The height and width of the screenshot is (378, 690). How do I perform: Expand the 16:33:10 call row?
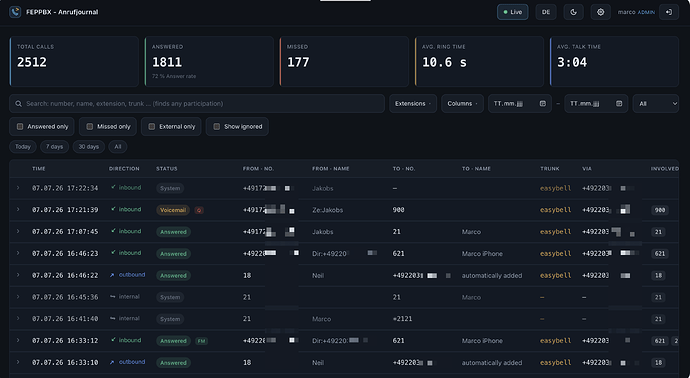point(18,362)
